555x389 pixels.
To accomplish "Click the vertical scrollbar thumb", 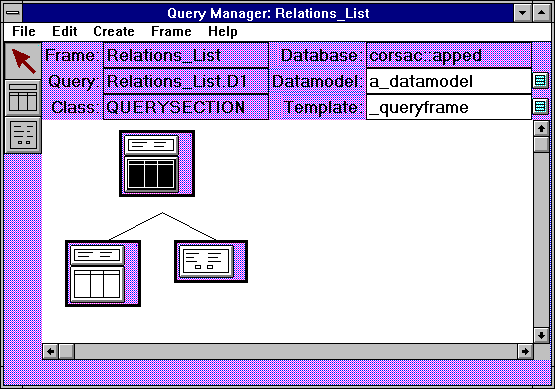I will [541, 144].
